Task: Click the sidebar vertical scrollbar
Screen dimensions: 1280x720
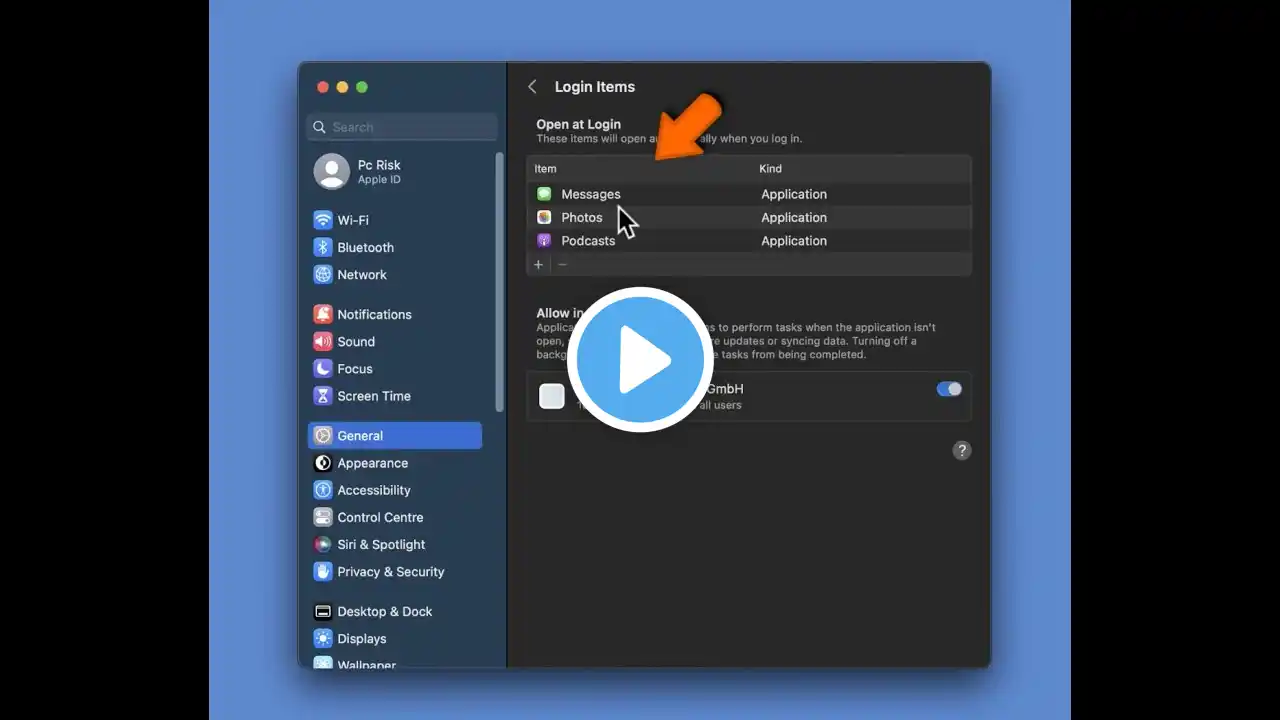Action: [499, 281]
